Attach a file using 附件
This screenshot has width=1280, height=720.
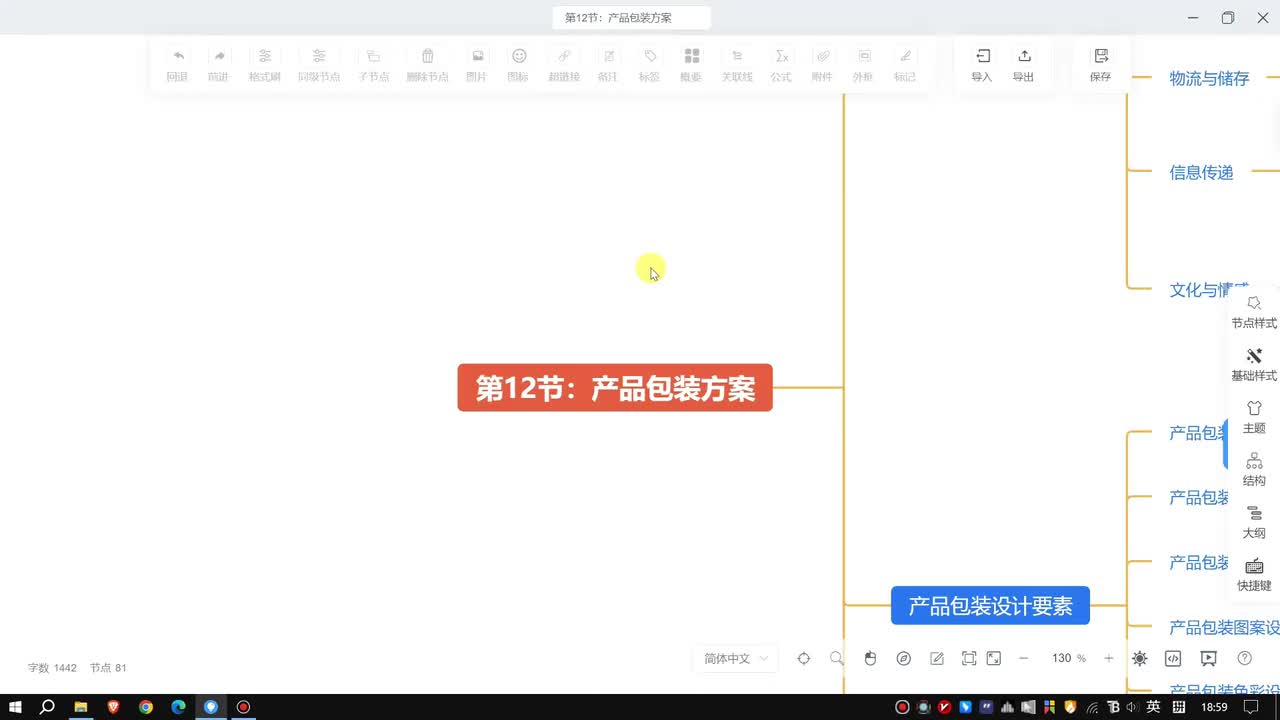click(822, 65)
